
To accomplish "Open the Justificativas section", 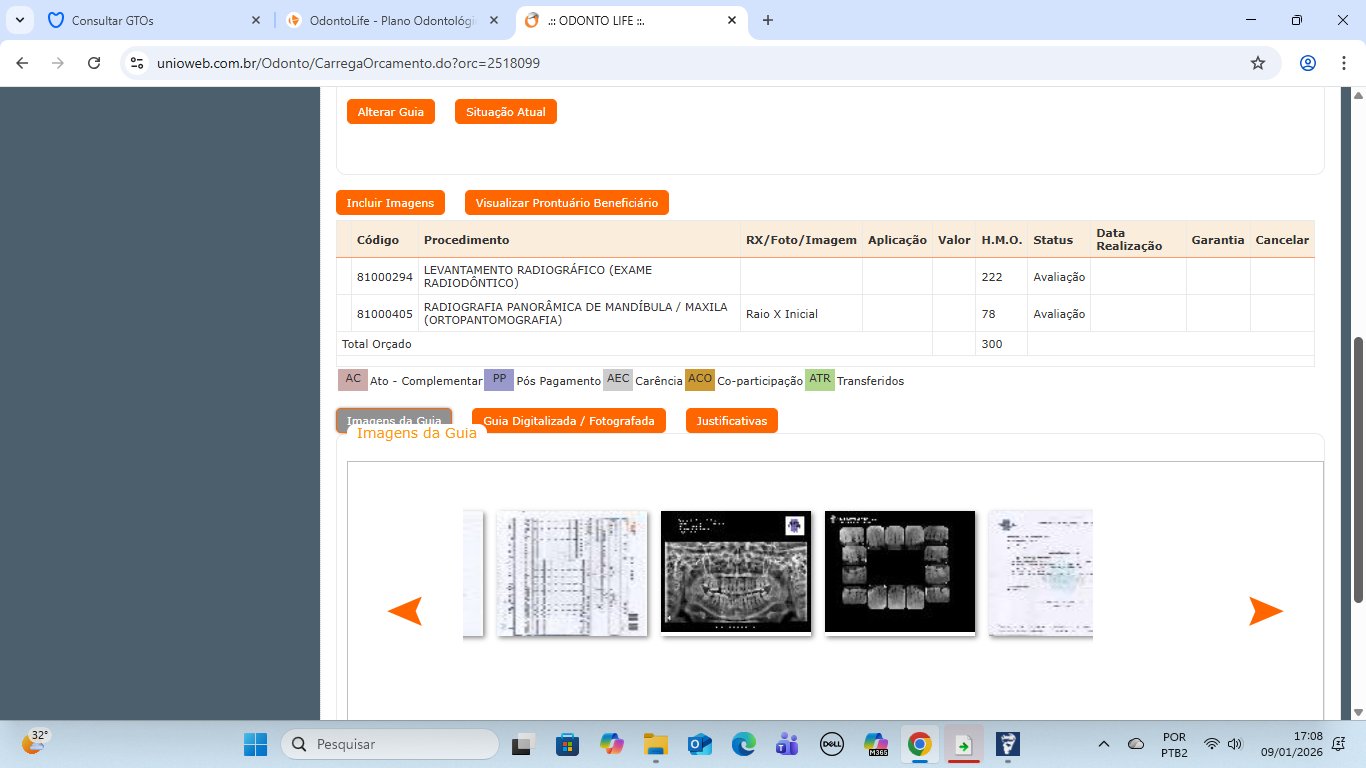I will (x=731, y=421).
